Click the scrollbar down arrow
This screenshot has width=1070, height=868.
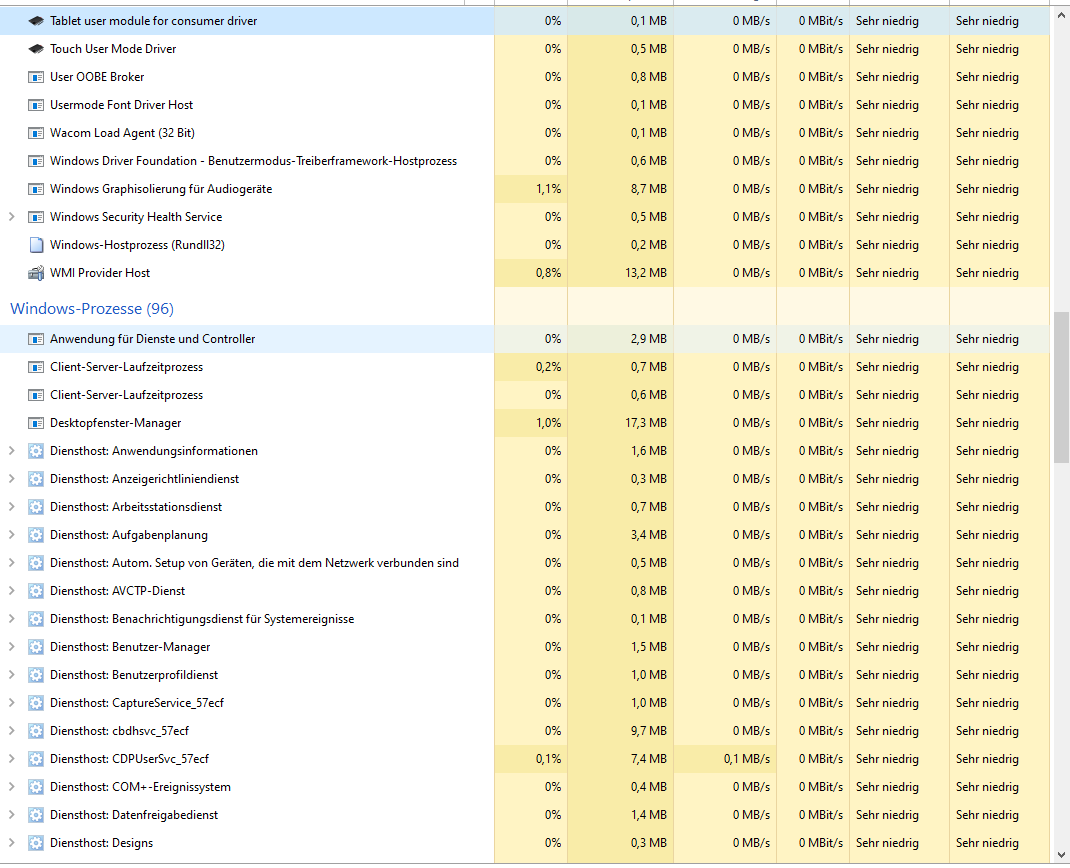click(x=1061, y=854)
